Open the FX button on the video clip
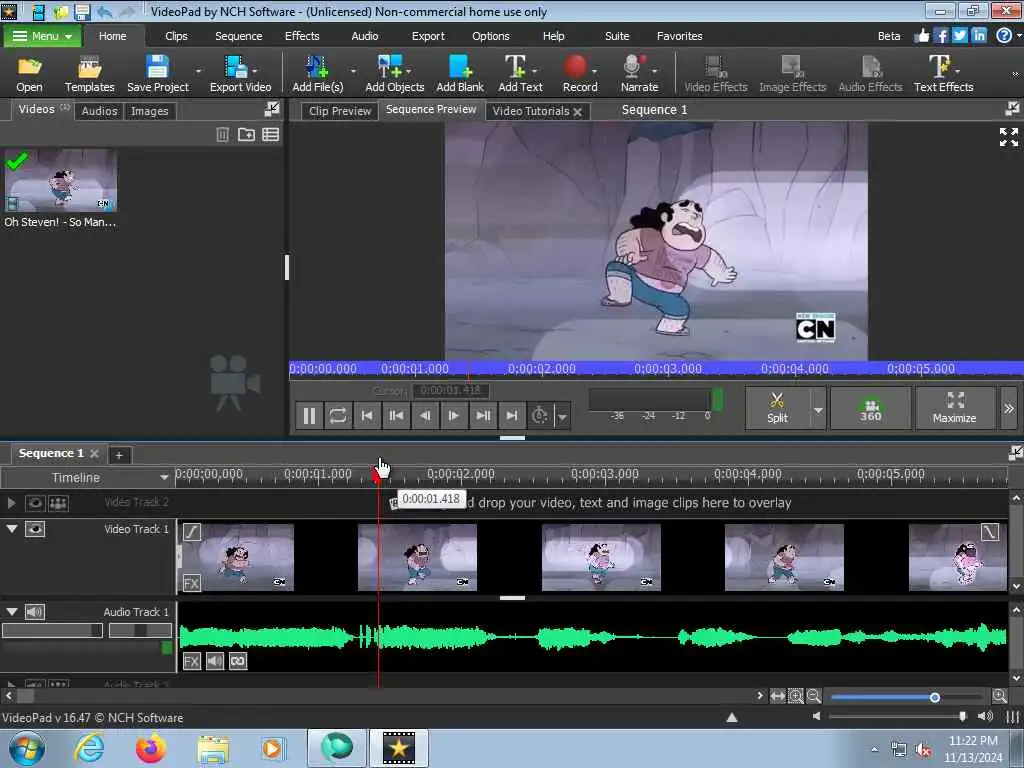This screenshot has height=768, width=1024. click(x=191, y=583)
